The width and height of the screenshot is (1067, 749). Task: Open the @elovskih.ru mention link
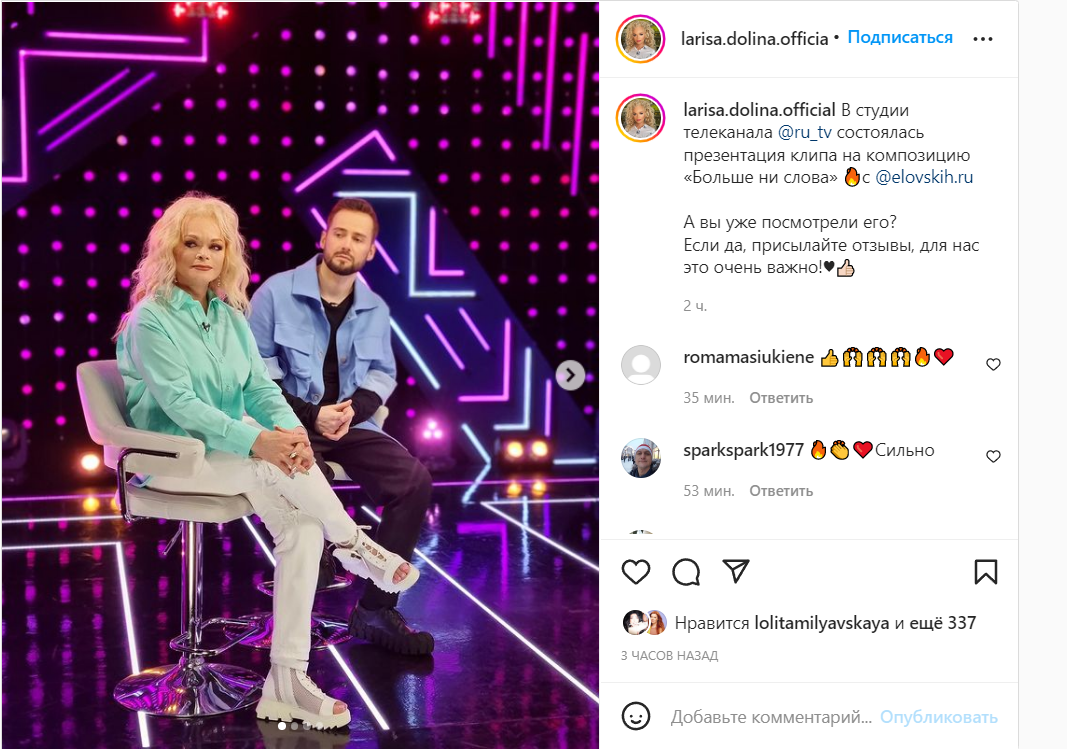pyautogui.click(x=923, y=178)
